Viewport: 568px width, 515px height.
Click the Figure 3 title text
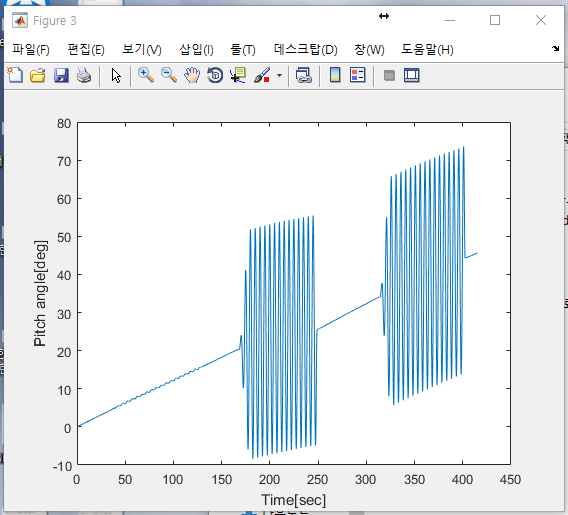click(55, 21)
